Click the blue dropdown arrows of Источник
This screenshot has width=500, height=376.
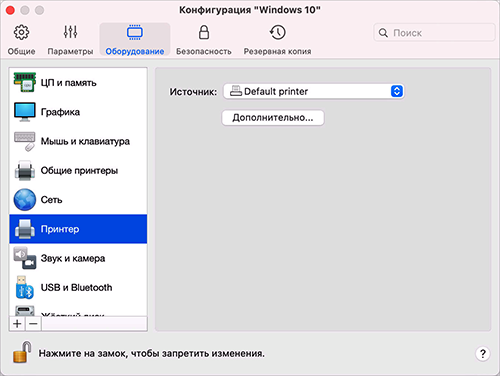(x=396, y=91)
